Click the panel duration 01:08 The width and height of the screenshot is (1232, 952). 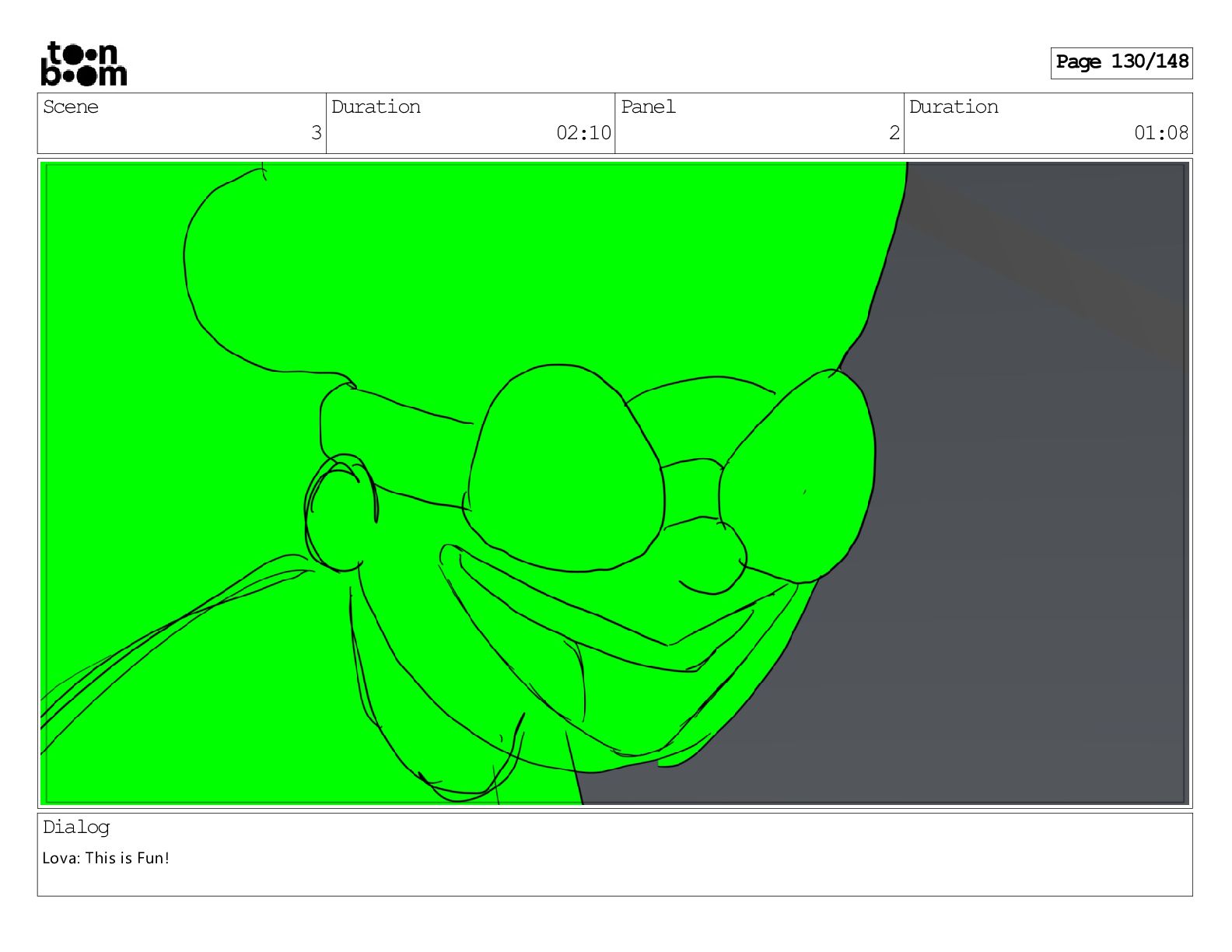click(1161, 133)
